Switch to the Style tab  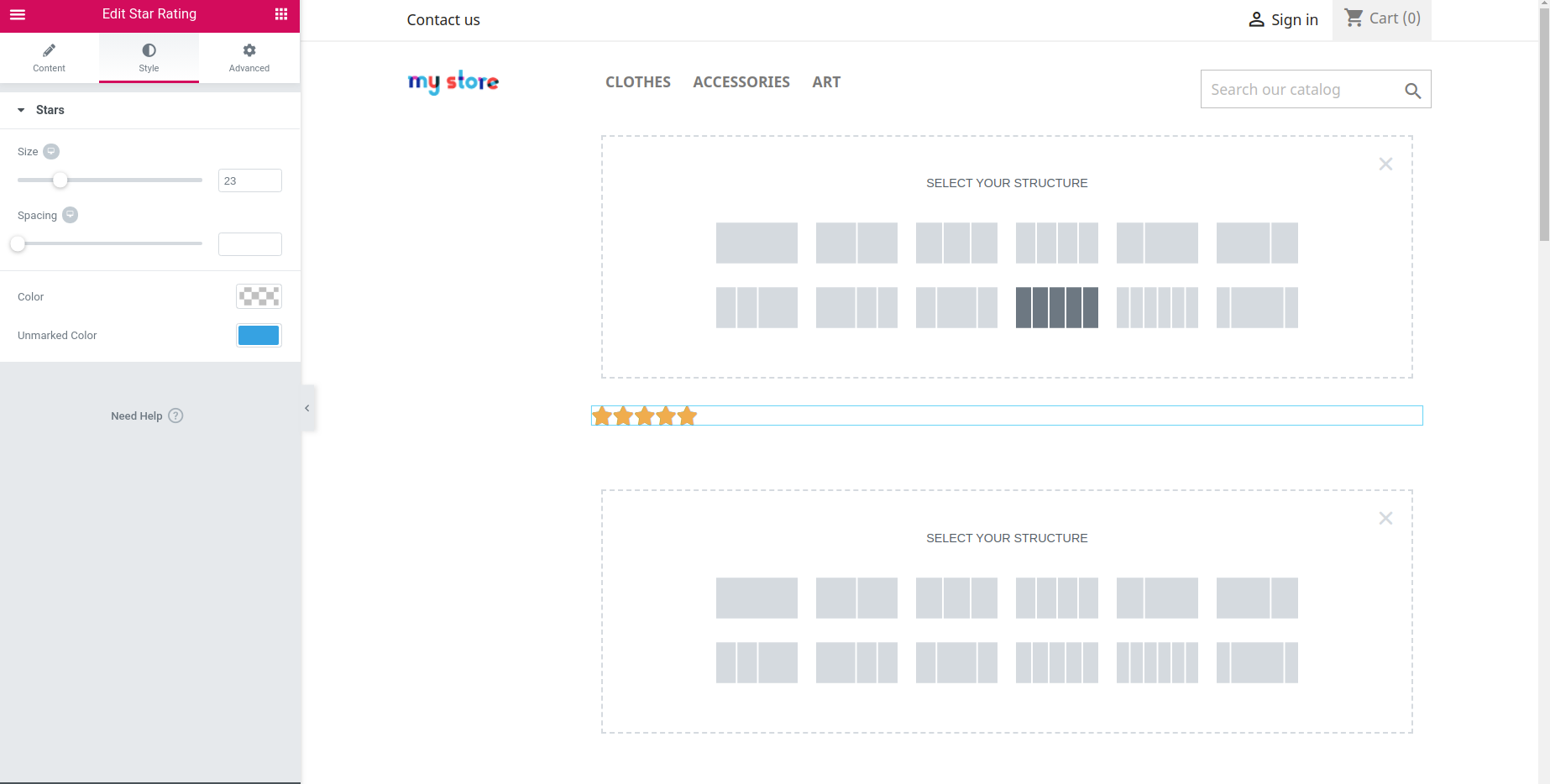point(149,58)
